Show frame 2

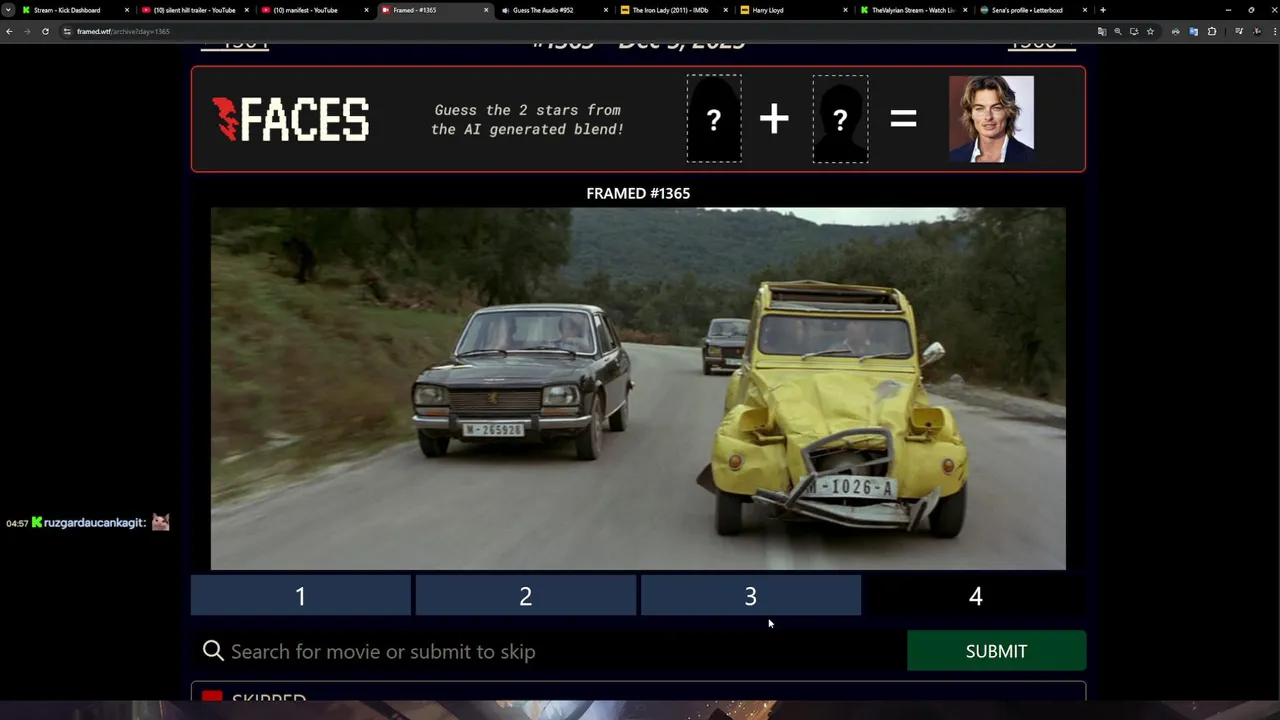(x=525, y=596)
